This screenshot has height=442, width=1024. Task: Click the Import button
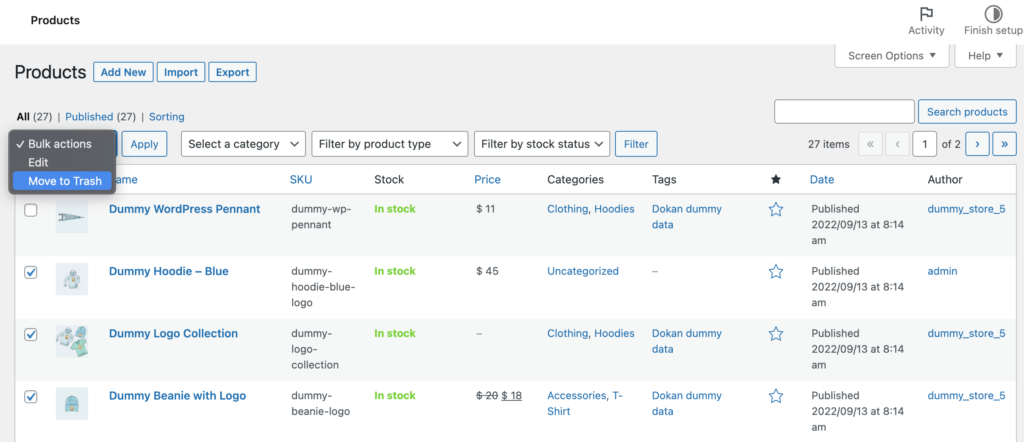pos(181,72)
